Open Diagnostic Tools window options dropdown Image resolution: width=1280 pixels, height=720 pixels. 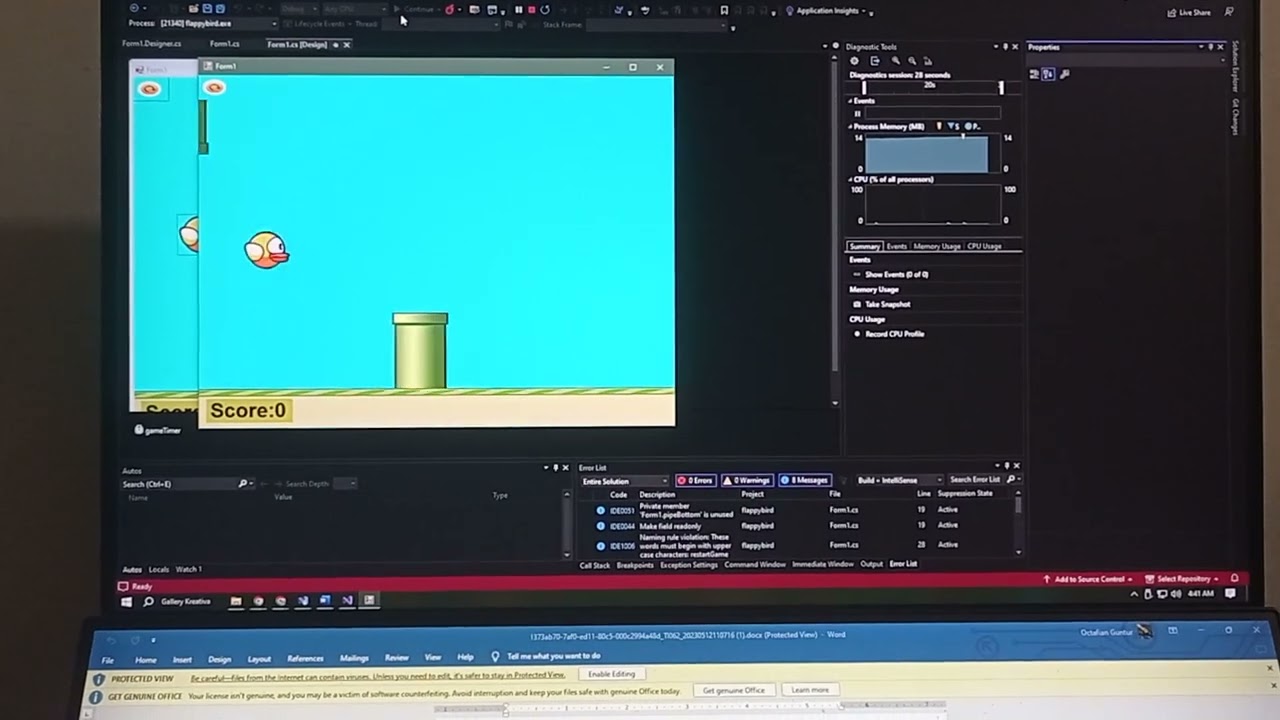(996, 47)
